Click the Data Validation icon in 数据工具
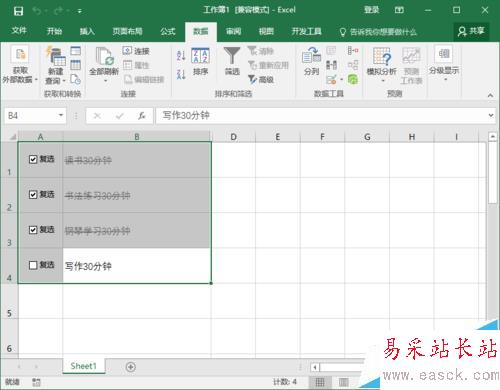Viewport: 500px width, 390px height. click(331, 79)
